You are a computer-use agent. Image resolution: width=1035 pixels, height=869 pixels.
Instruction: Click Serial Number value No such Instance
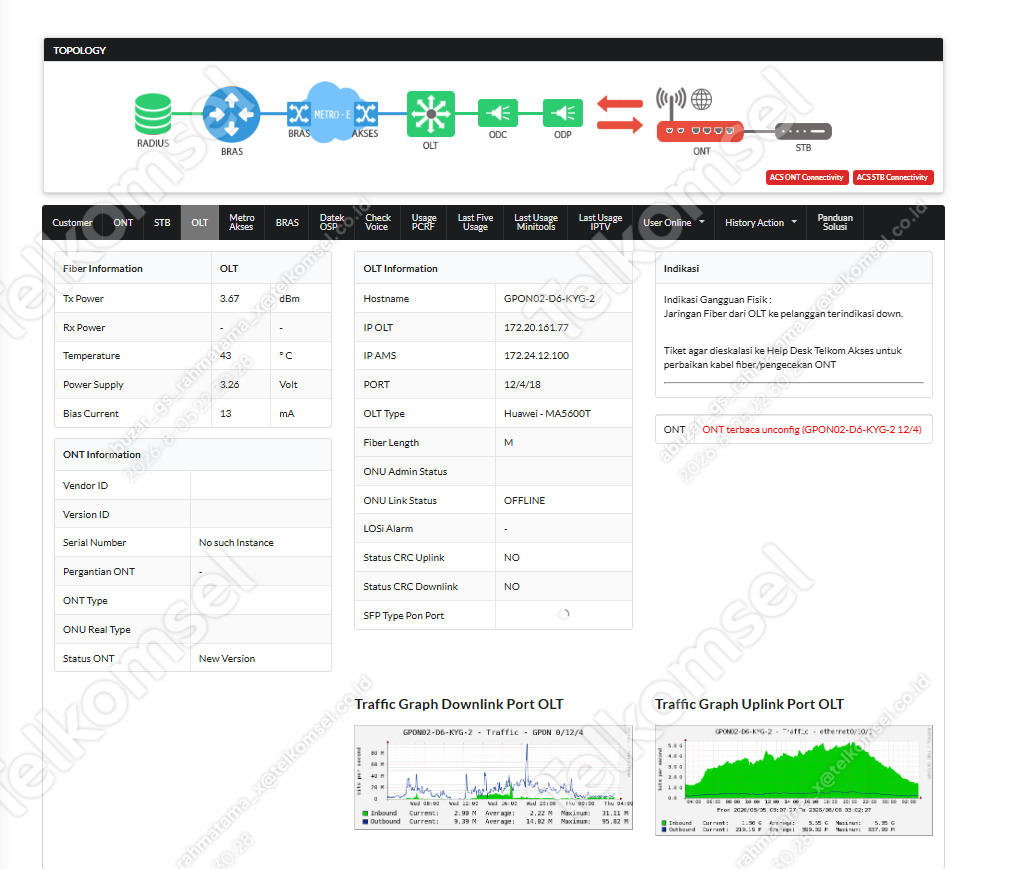point(236,543)
